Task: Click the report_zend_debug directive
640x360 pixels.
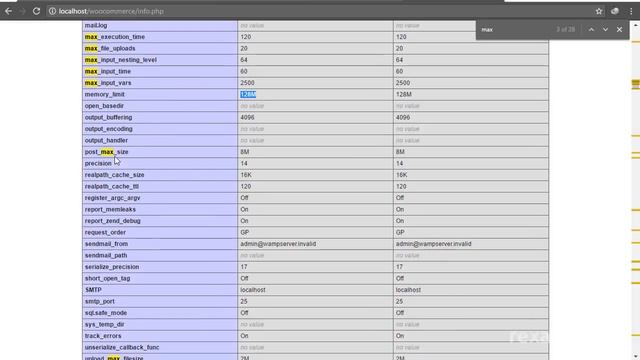Action: [113, 220]
